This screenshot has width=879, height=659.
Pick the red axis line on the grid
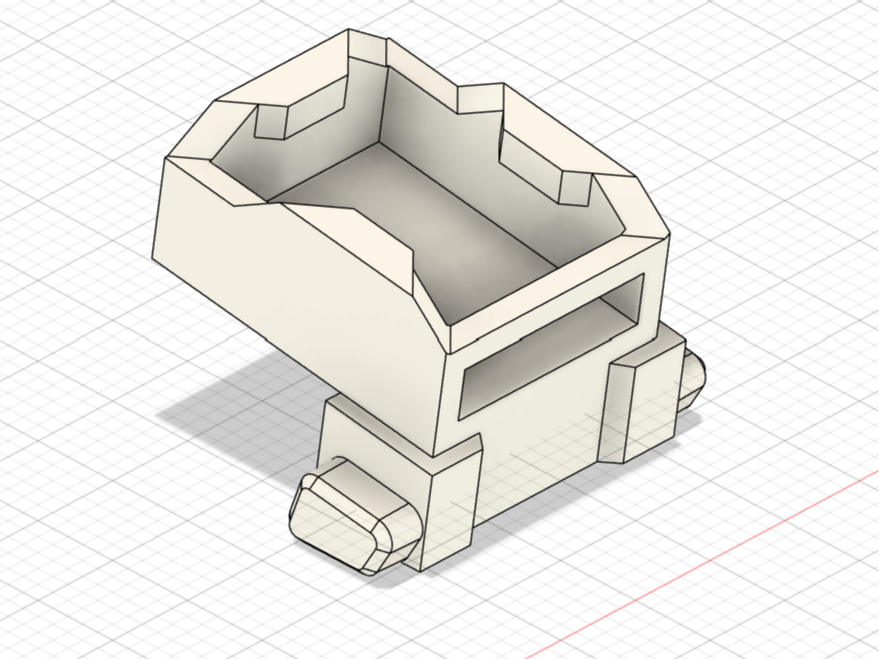[701, 566]
